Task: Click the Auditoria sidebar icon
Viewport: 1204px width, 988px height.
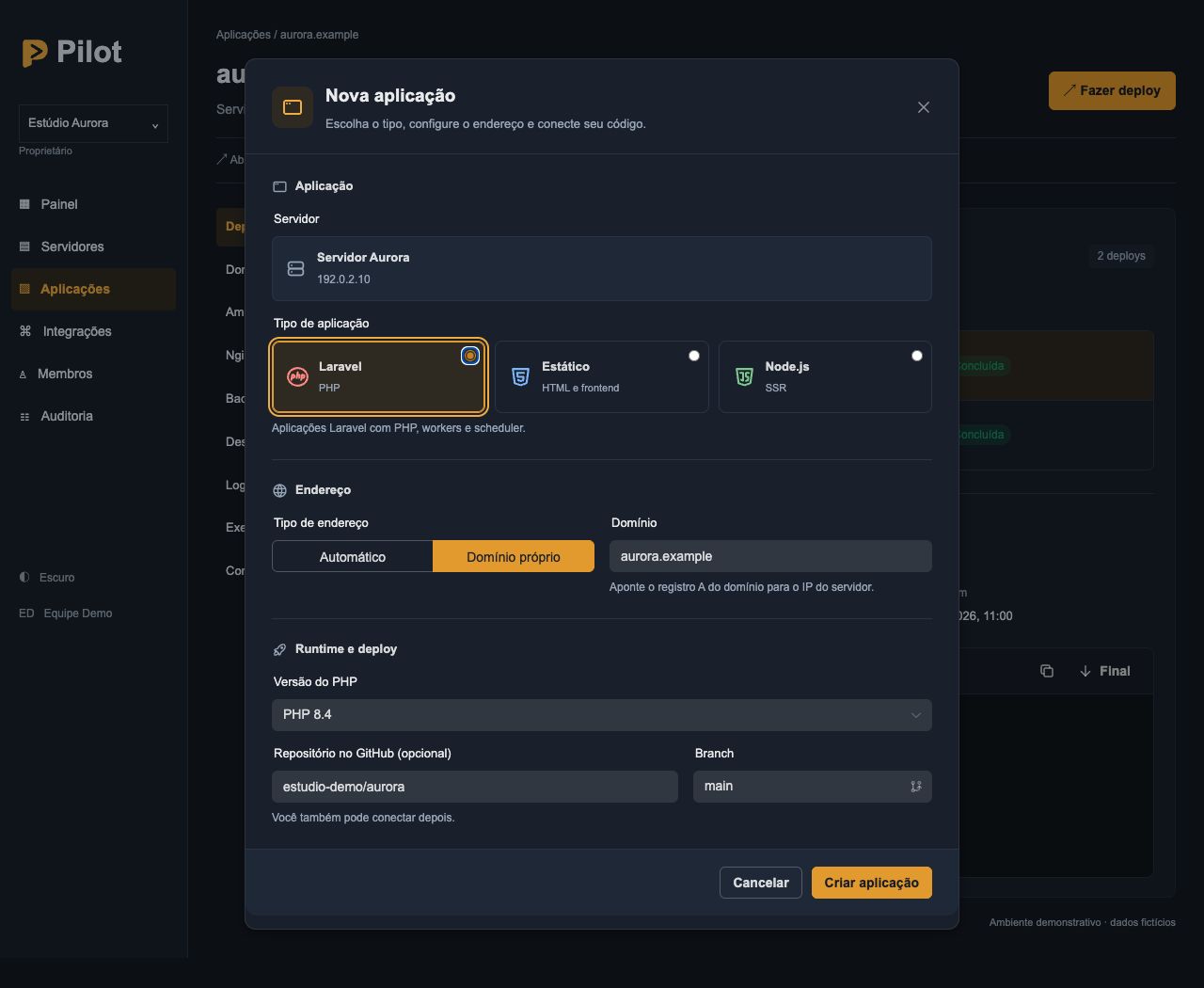Action: coord(24,416)
